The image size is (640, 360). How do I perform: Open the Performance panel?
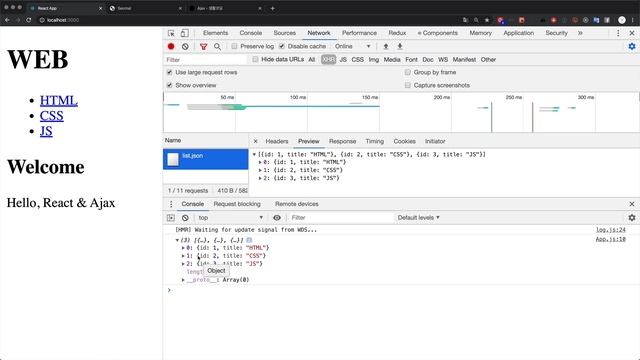359,33
